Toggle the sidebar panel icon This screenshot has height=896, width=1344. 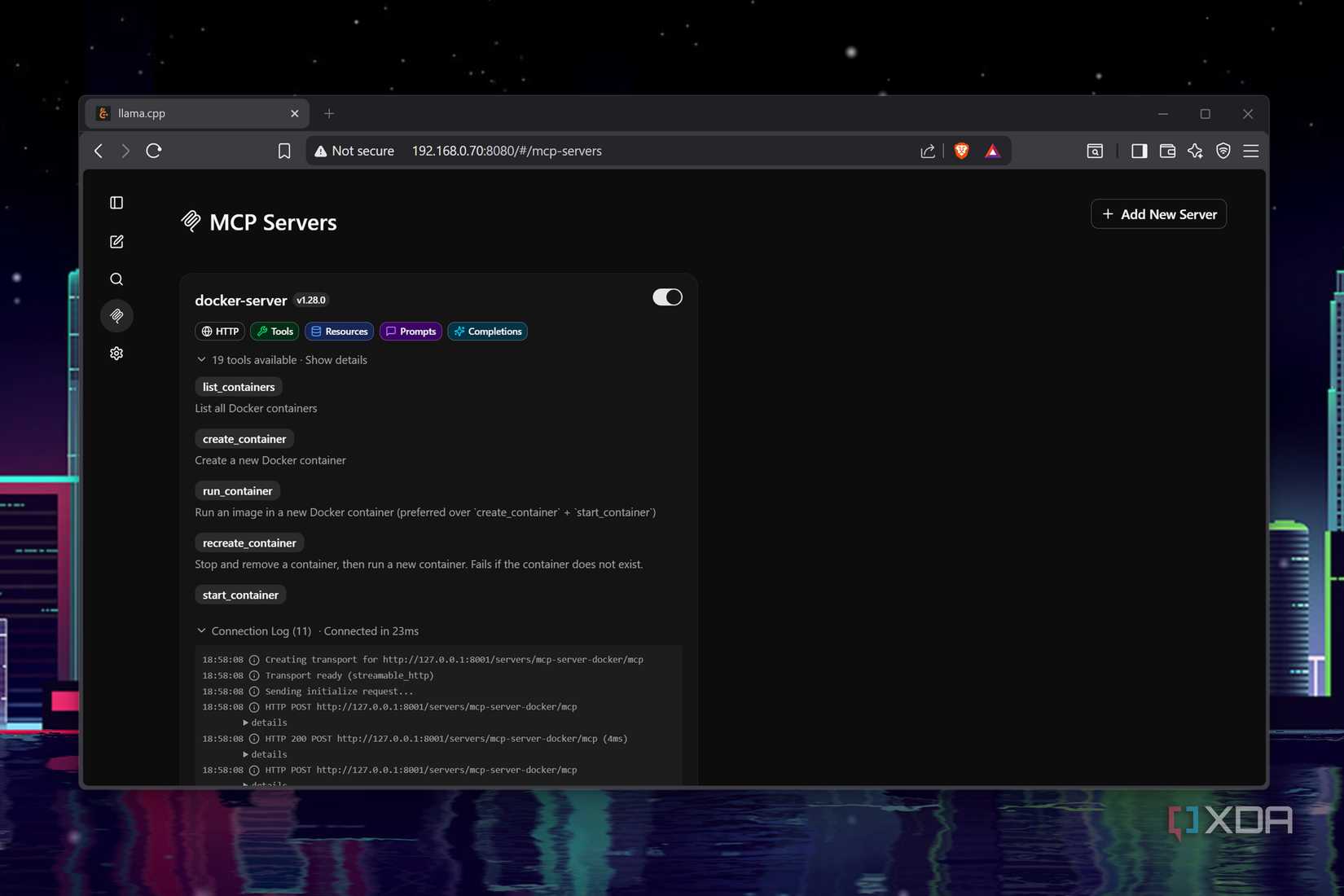coord(116,203)
